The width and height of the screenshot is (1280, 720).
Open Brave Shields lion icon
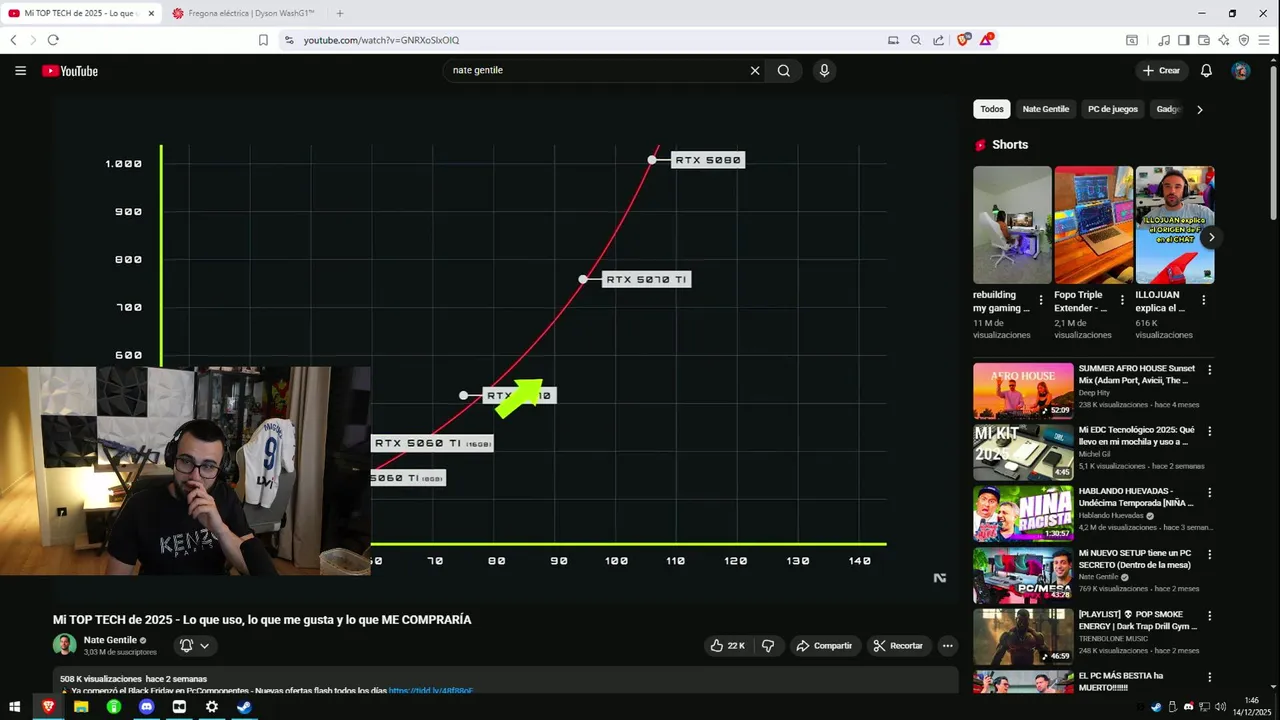tap(964, 40)
